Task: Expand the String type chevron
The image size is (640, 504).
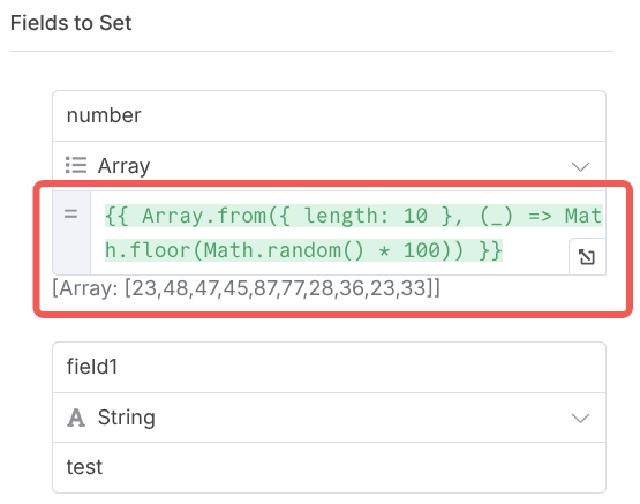Action: click(x=580, y=418)
